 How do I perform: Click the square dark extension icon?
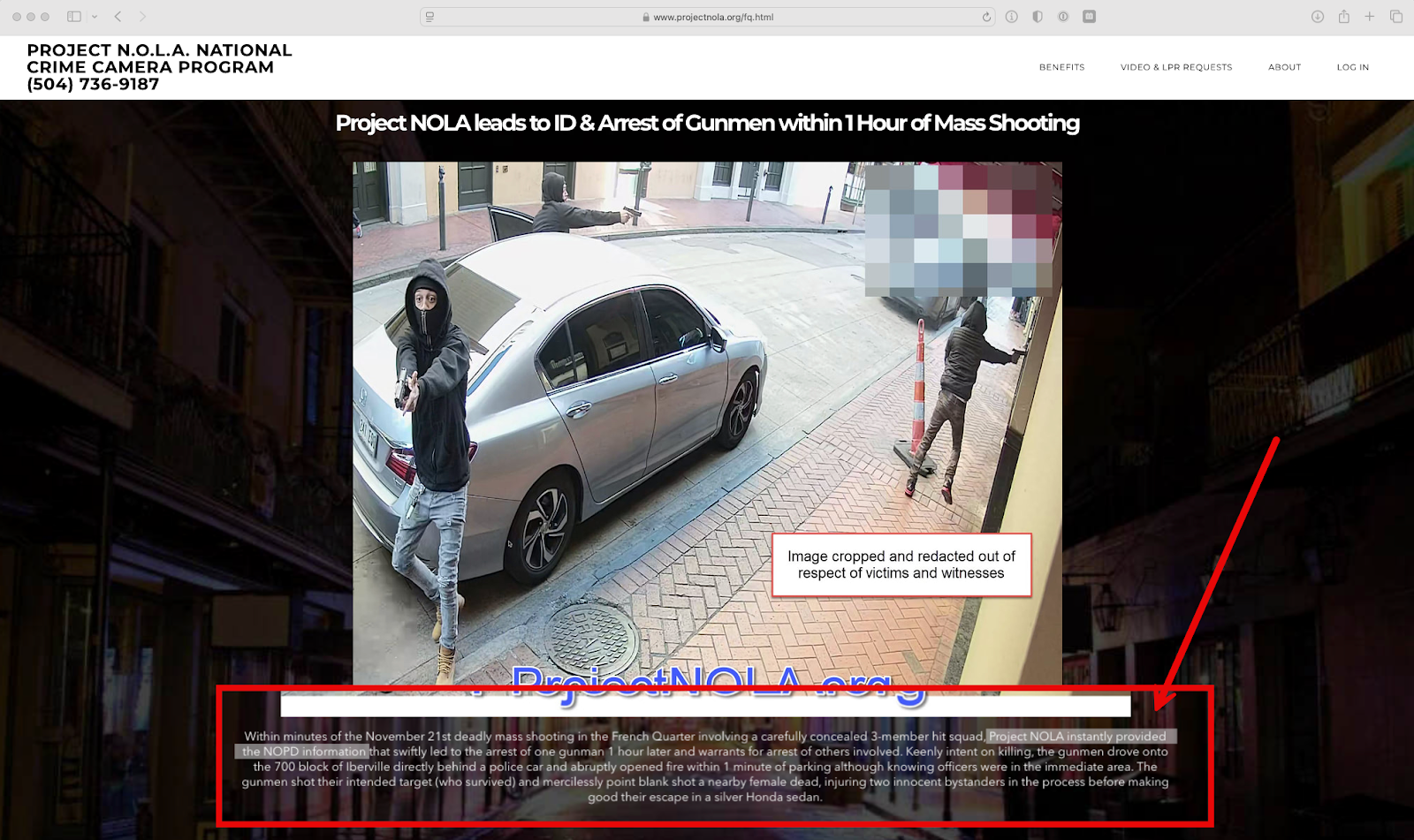point(1090,17)
